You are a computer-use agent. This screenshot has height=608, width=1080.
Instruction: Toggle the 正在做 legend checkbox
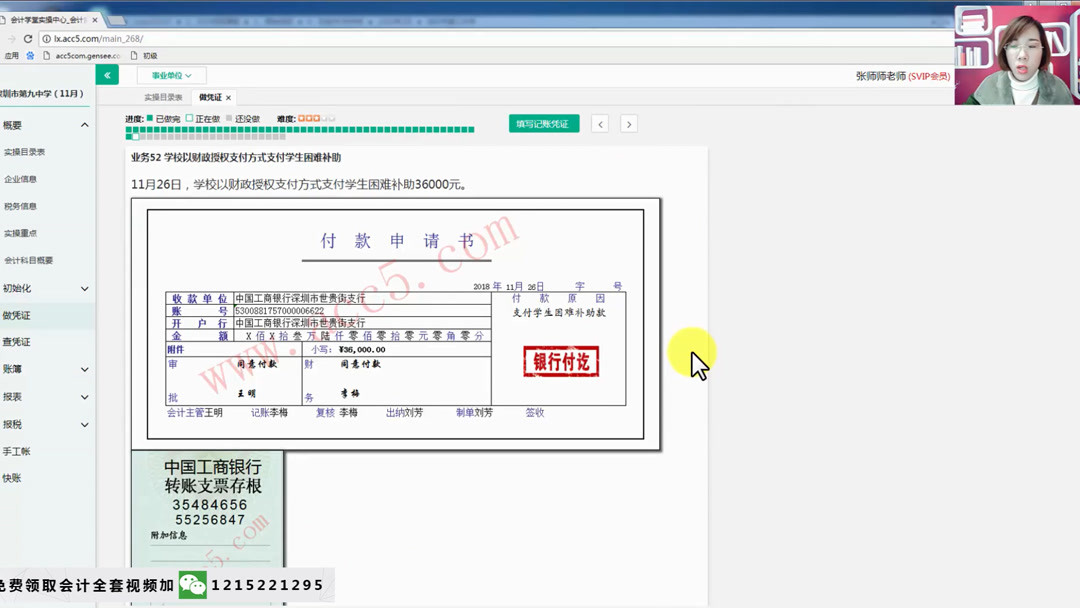[188, 117]
